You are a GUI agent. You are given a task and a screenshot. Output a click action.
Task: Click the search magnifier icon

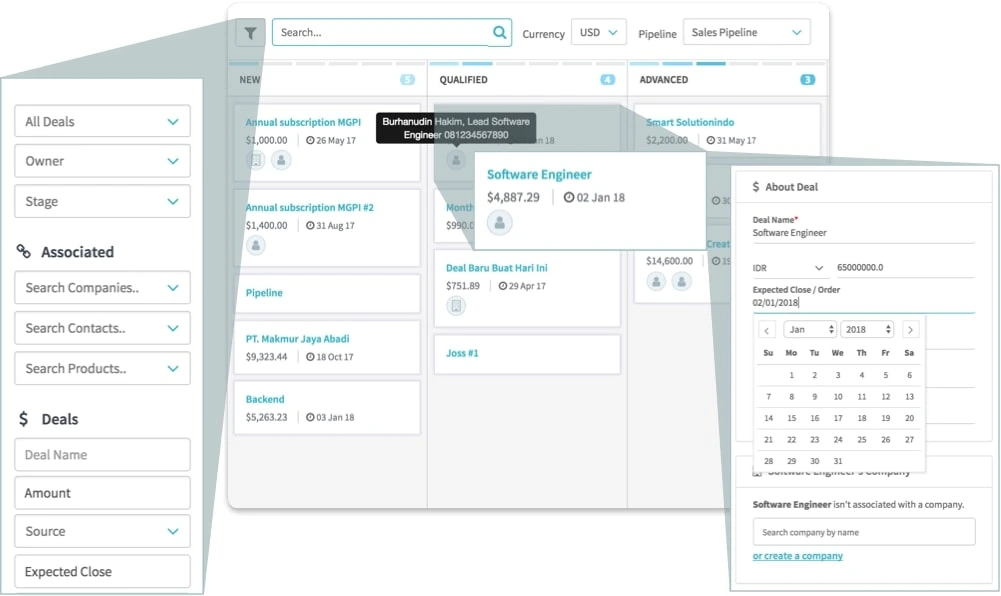[499, 32]
